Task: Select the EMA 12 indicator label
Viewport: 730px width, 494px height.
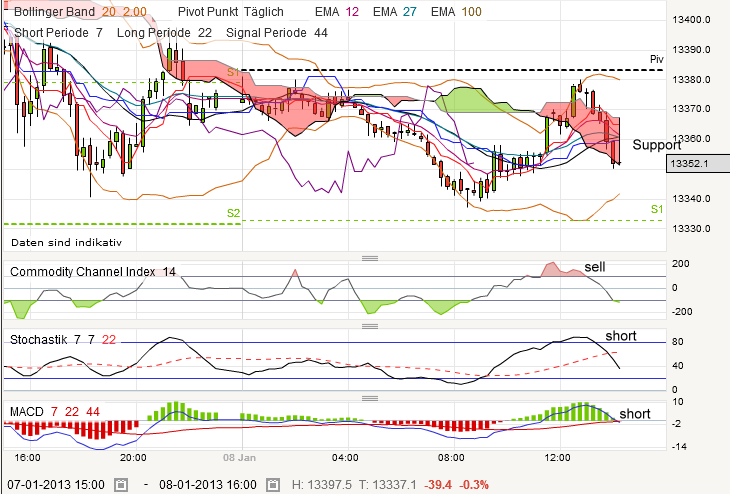Action: (337, 12)
